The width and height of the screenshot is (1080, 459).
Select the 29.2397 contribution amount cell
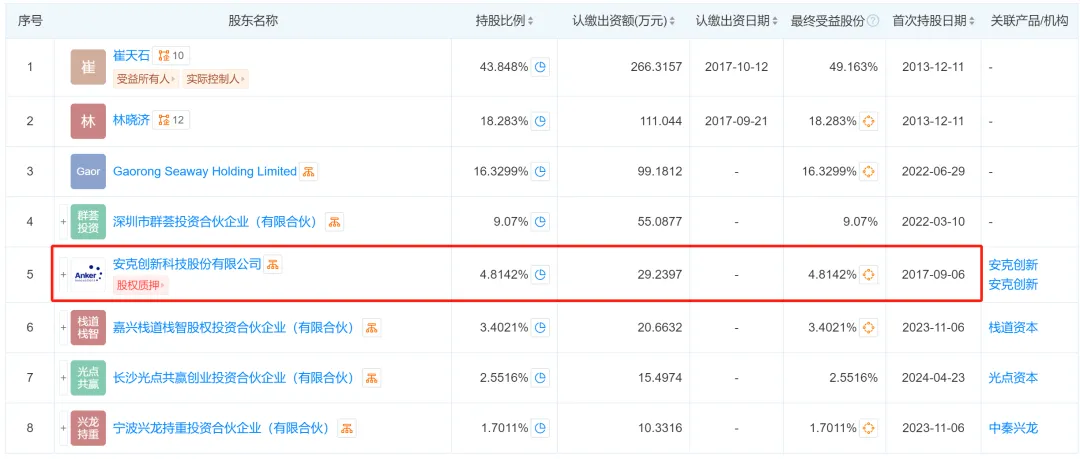coord(659,274)
